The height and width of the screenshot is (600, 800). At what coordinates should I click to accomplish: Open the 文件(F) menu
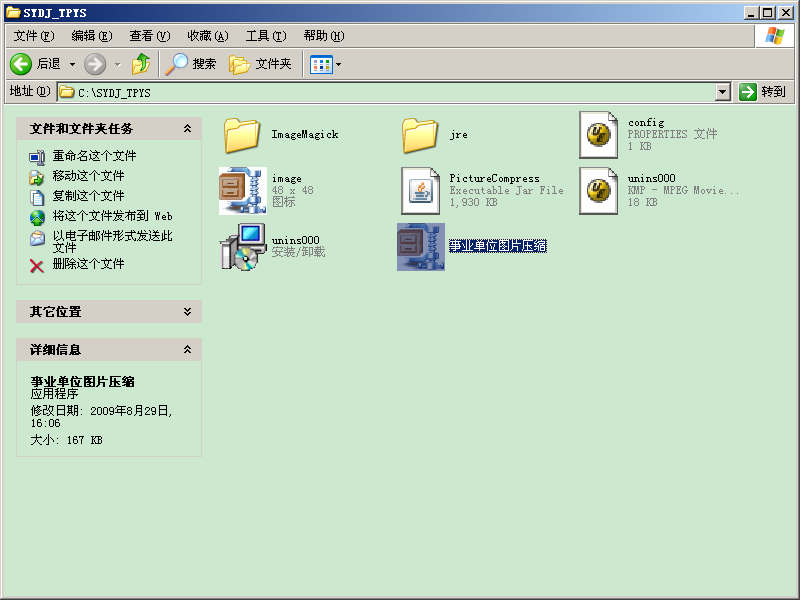(34, 36)
